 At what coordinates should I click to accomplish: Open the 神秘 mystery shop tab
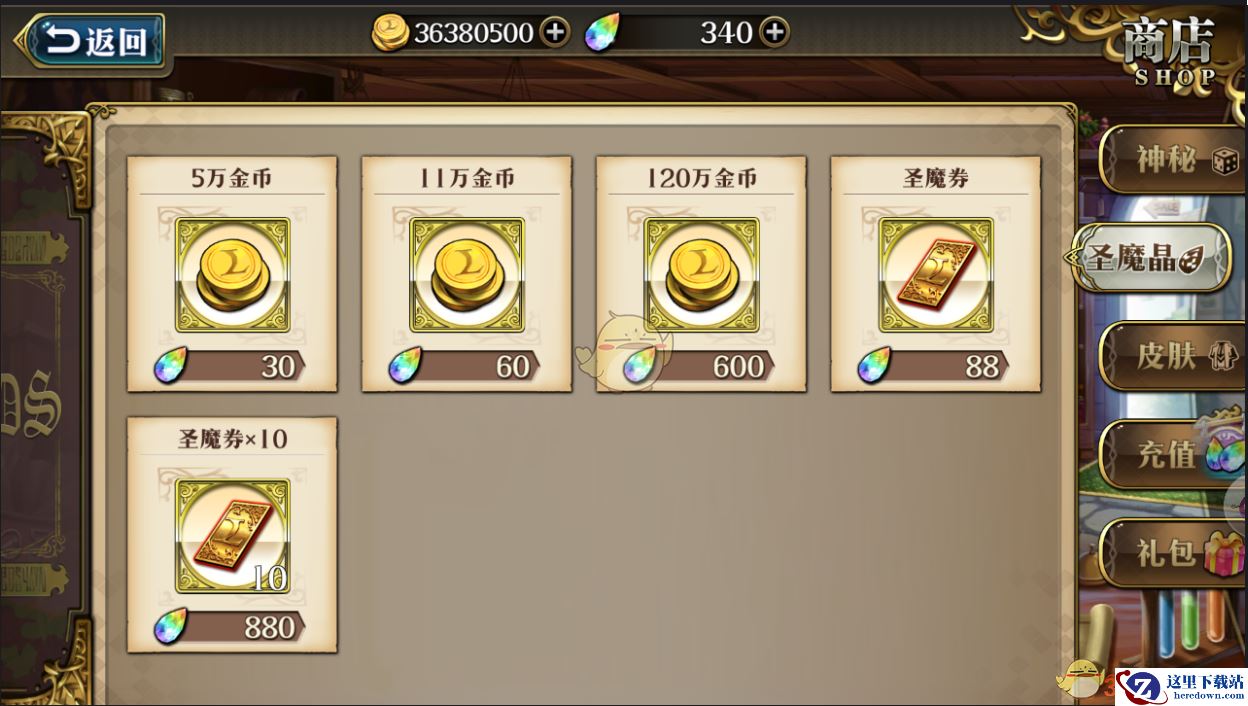[1171, 159]
